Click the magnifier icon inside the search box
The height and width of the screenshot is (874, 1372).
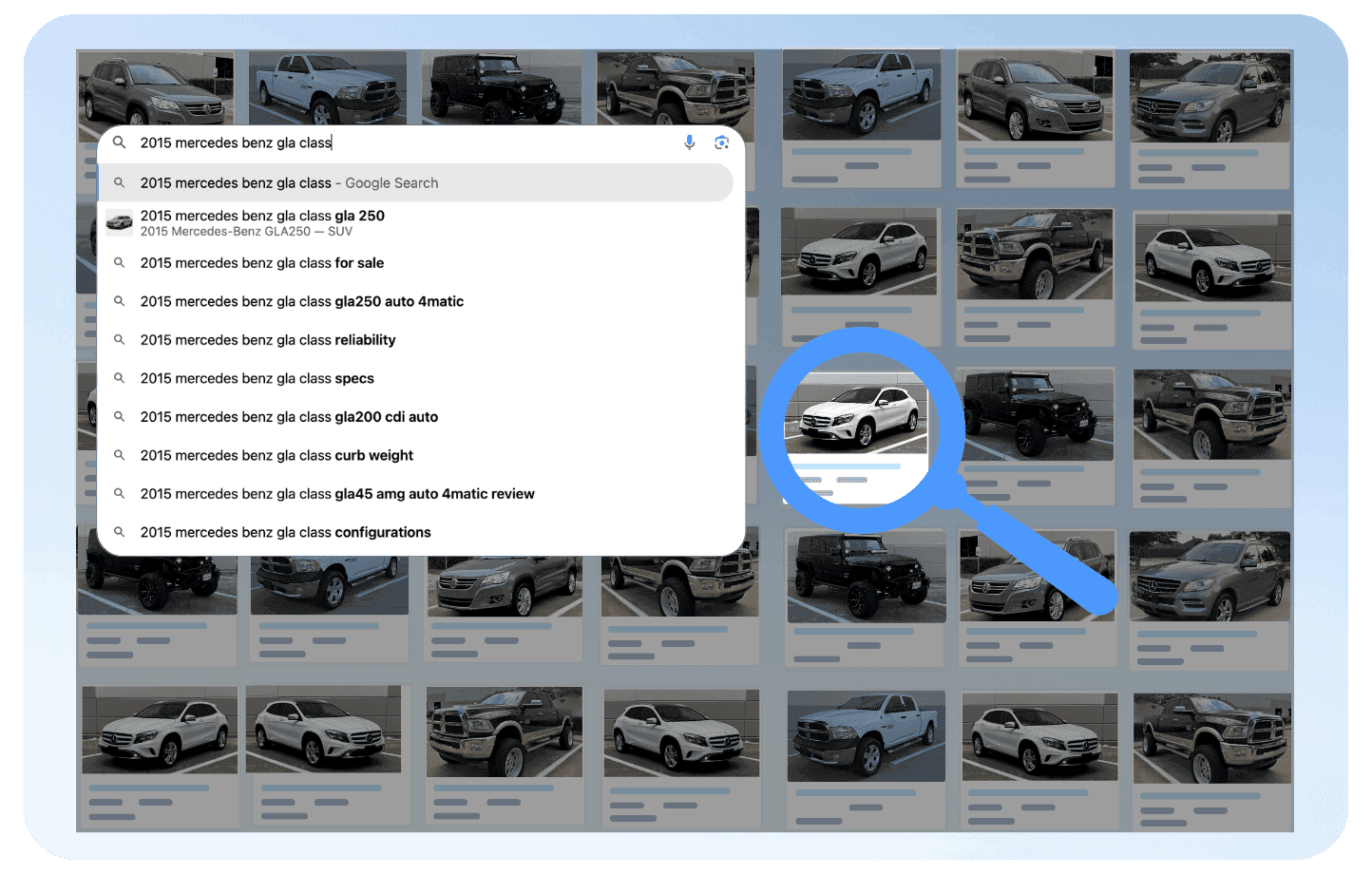tap(120, 142)
